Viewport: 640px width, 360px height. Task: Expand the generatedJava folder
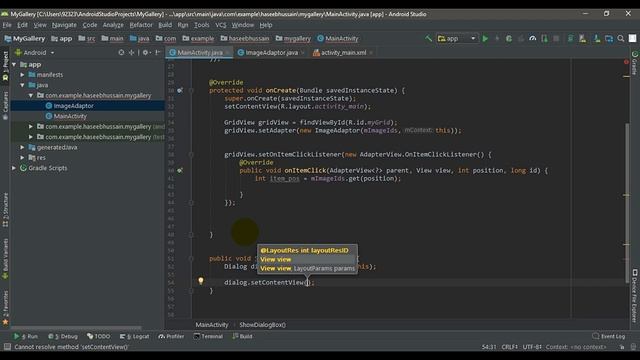22,147
